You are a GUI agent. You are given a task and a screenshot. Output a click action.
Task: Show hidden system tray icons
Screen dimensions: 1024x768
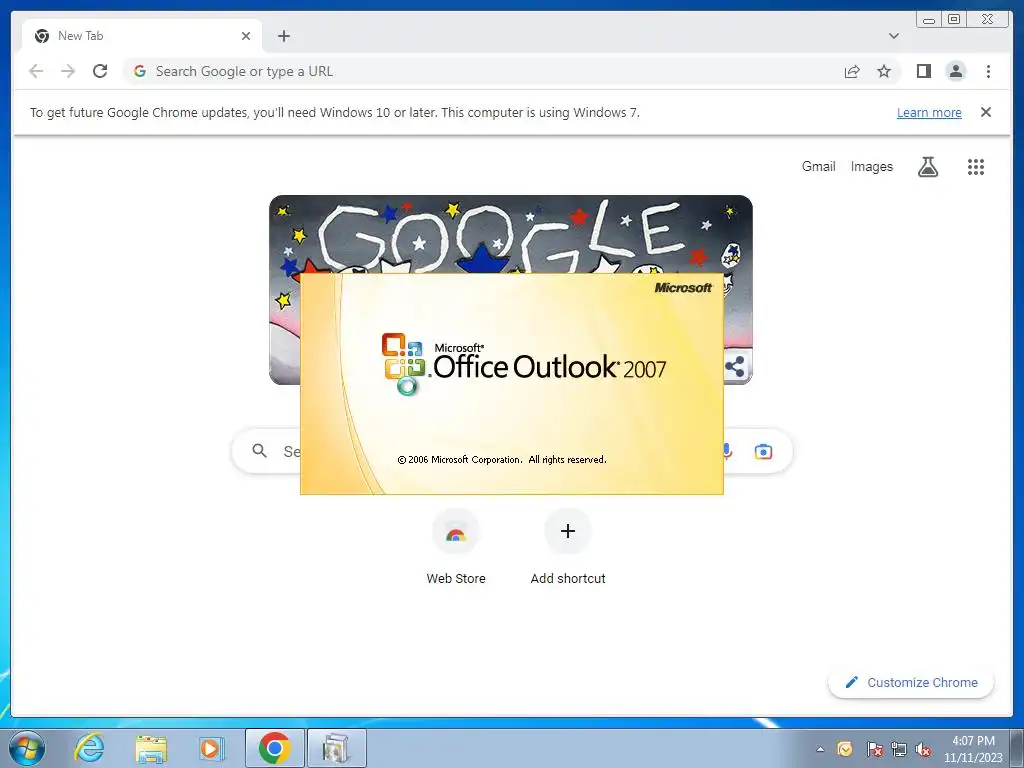click(820, 749)
